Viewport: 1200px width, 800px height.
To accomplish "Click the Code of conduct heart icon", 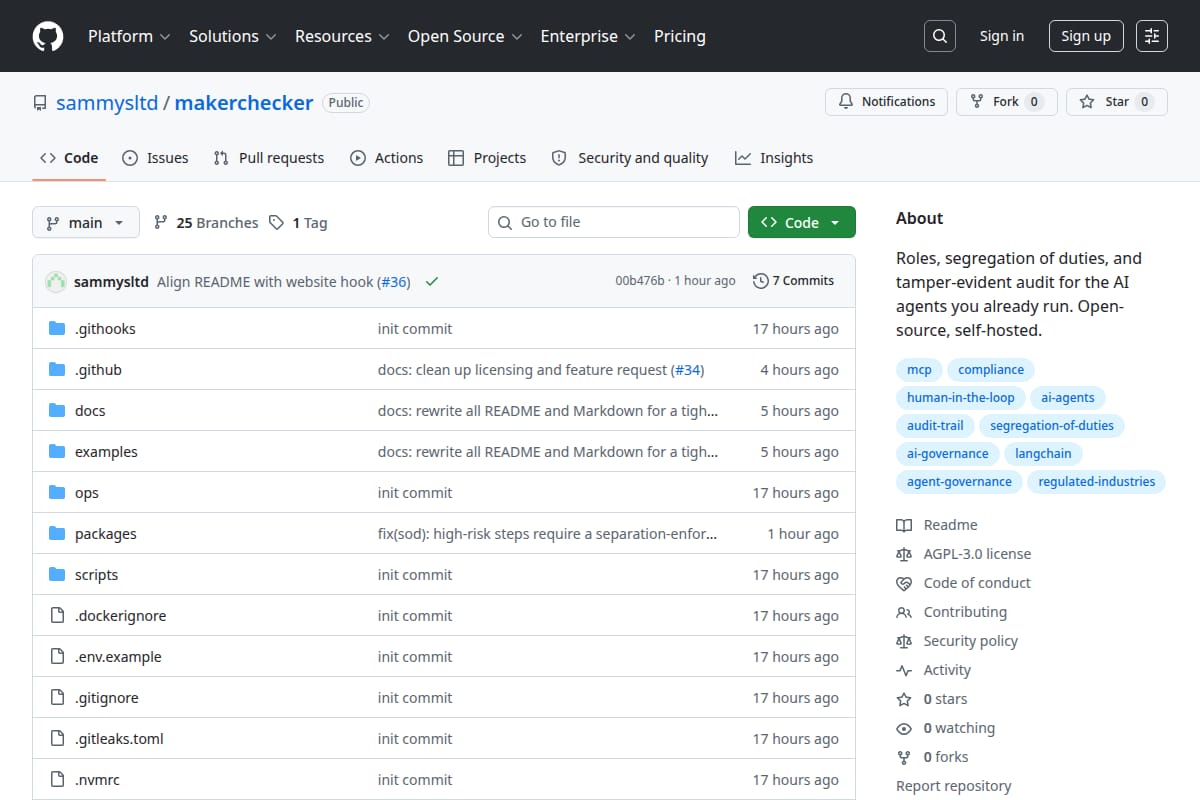I will click(904, 583).
